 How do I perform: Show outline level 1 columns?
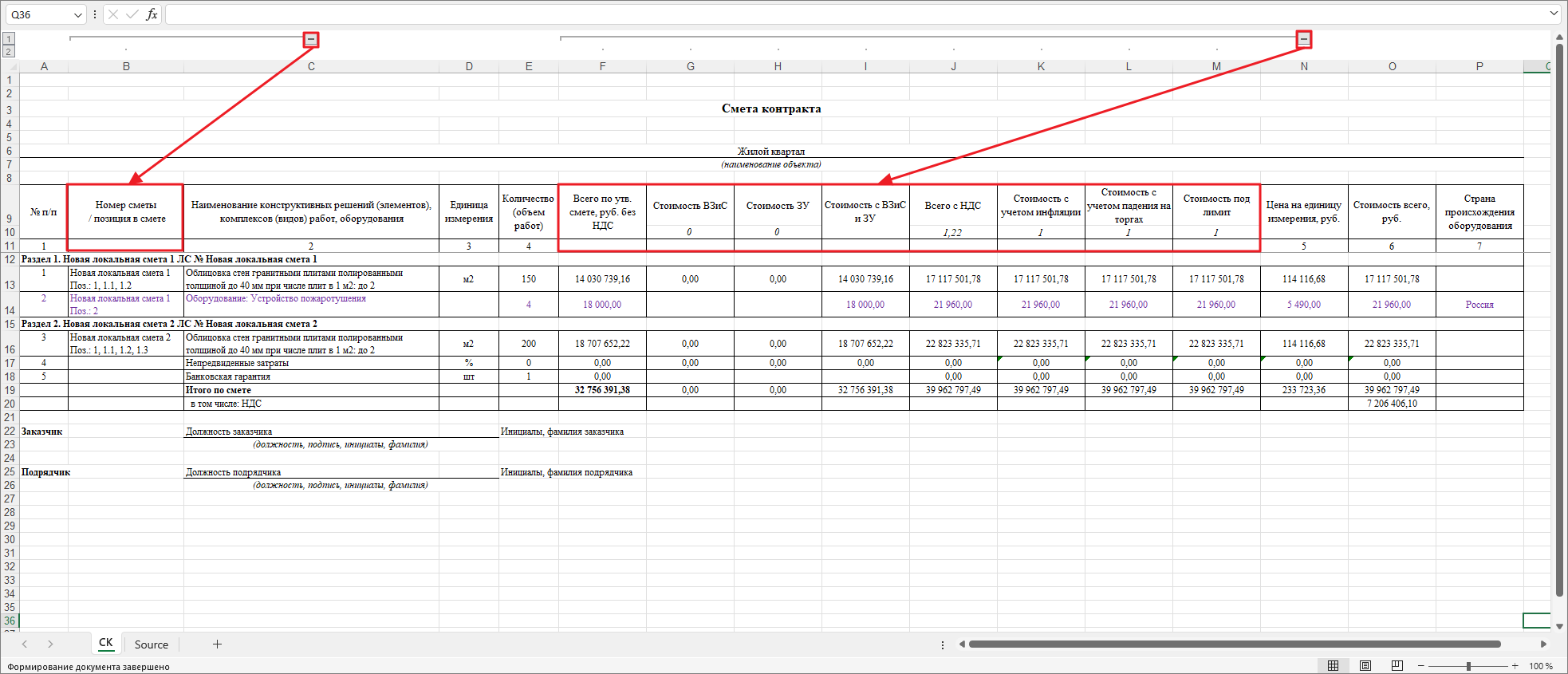click(x=9, y=39)
